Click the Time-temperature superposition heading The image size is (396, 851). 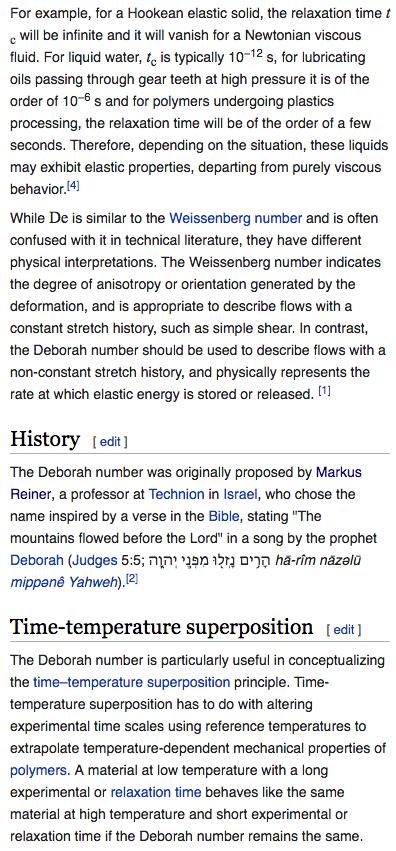pos(162,627)
